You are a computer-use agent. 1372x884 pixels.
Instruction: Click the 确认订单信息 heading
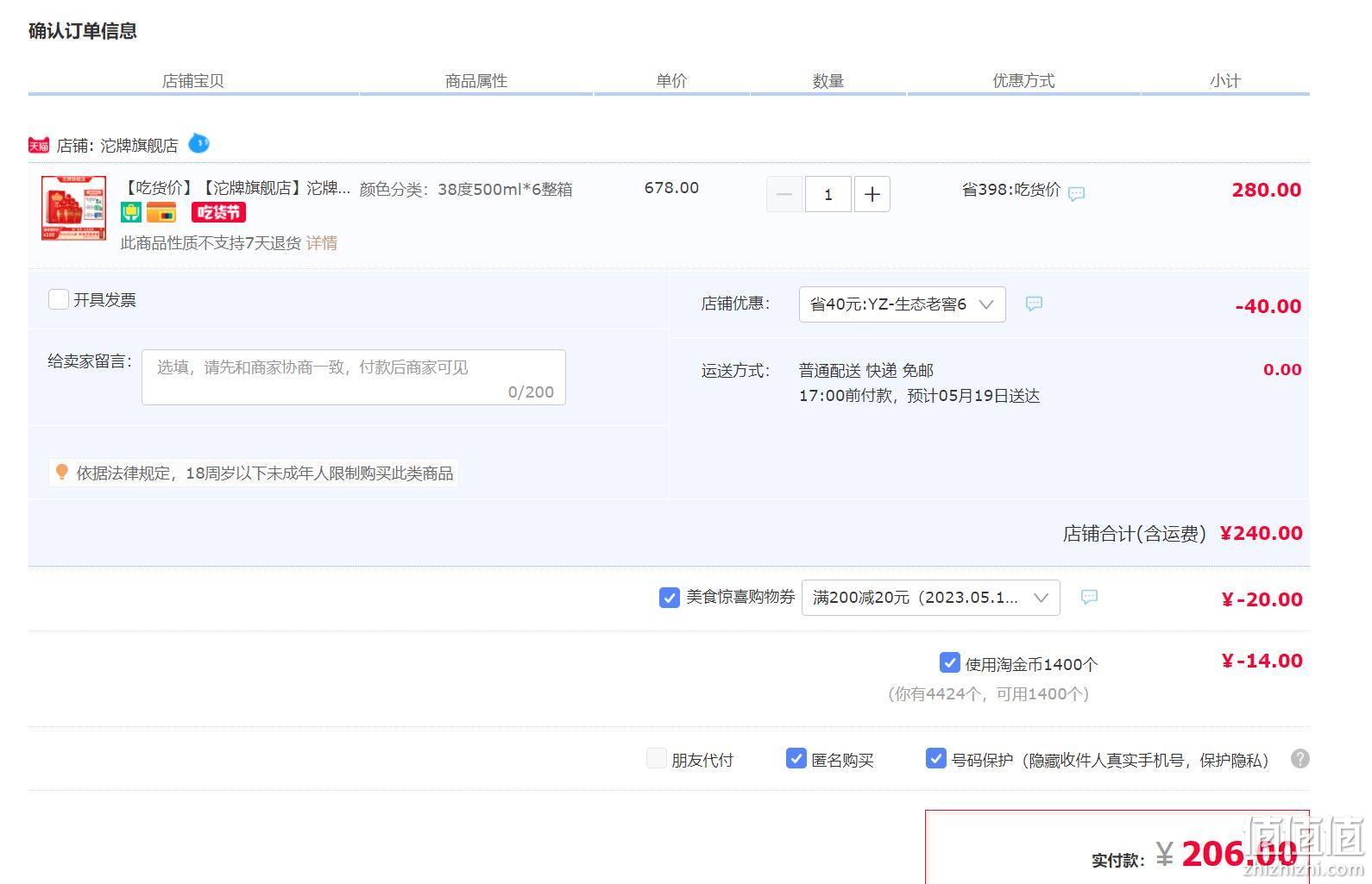point(83,31)
